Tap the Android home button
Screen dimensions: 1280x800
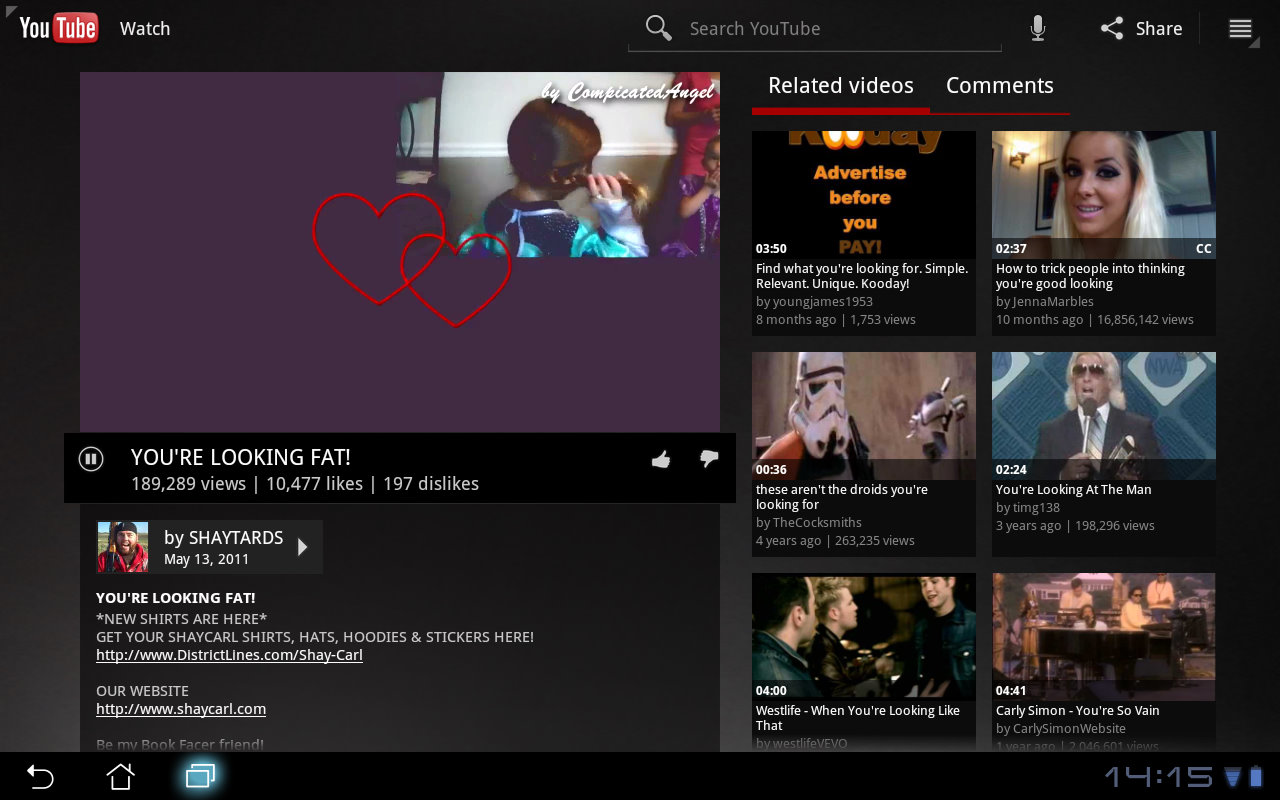(120, 776)
